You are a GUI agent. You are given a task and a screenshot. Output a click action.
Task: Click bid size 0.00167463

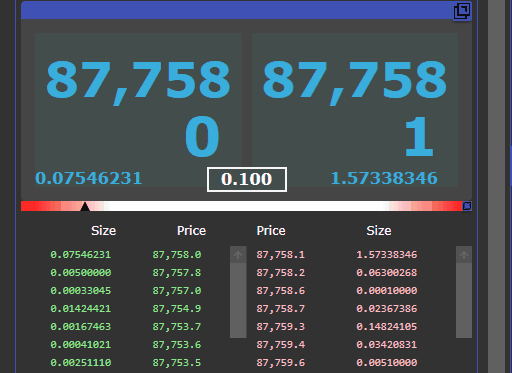[x=81, y=327]
